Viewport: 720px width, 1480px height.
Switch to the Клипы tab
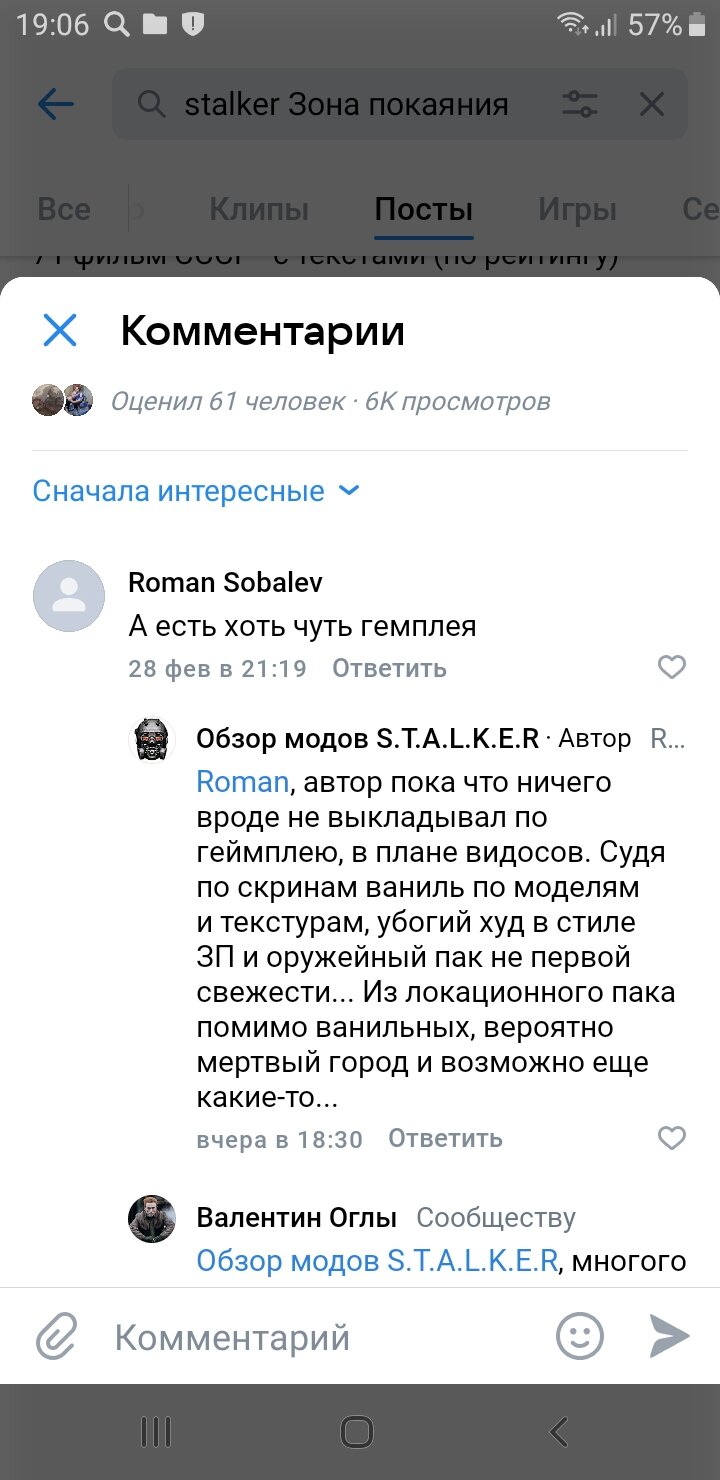coord(259,210)
